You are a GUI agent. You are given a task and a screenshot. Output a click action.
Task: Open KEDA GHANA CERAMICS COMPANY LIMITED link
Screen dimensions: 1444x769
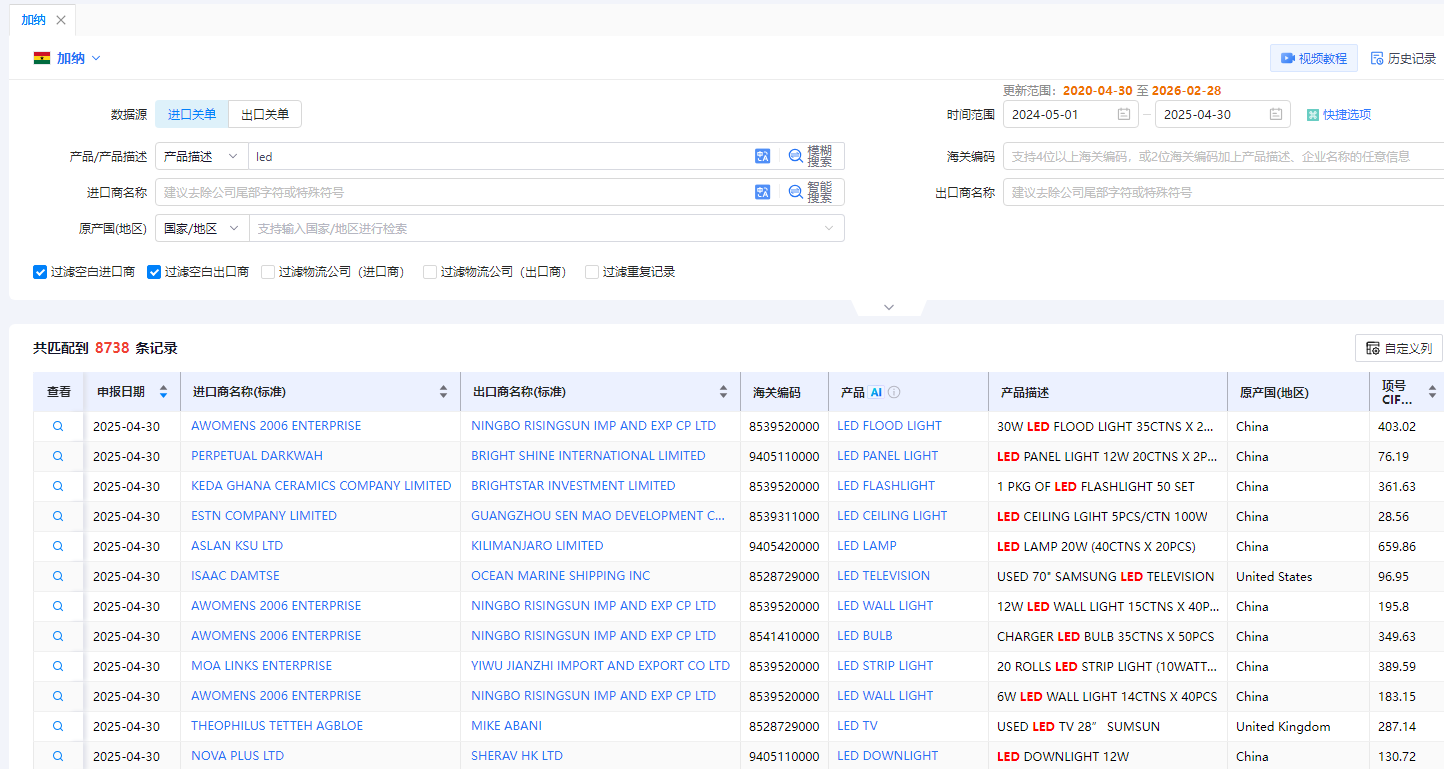(321, 486)
